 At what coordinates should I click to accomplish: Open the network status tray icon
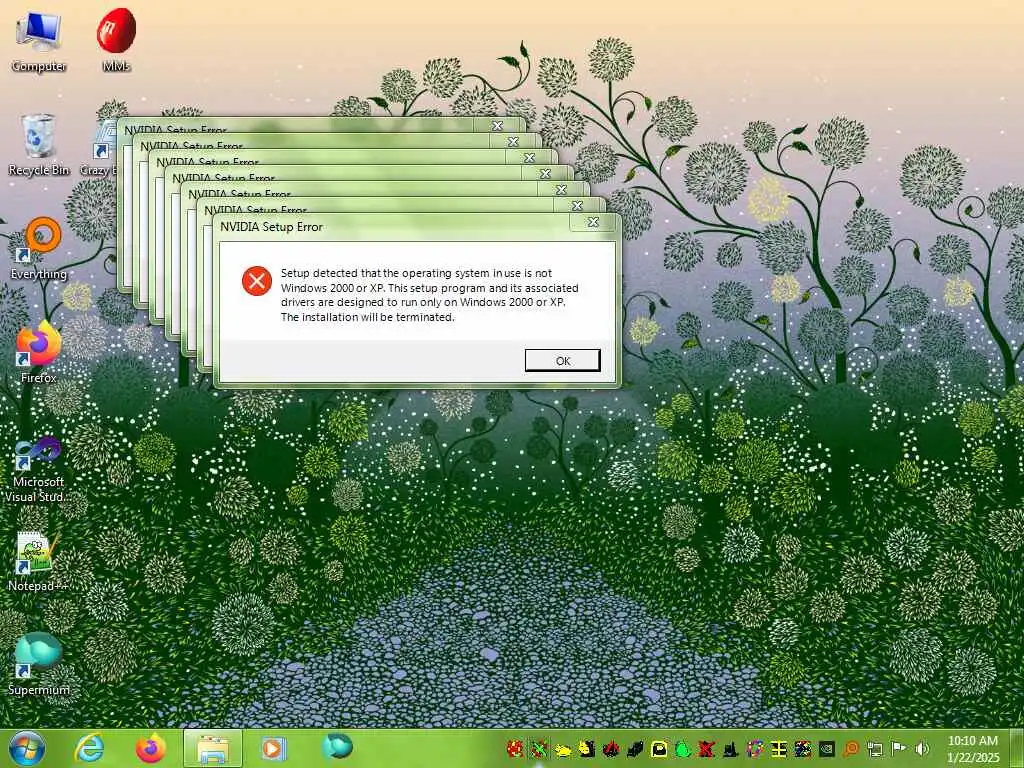click(874, 748)
